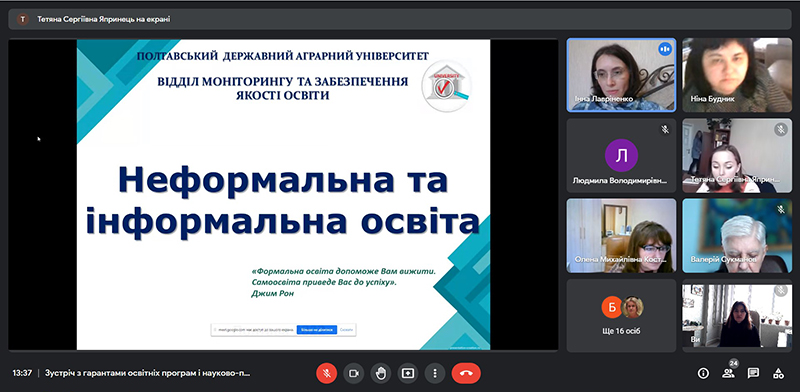Leave call with red hang-up button

[x=466, y=374]
